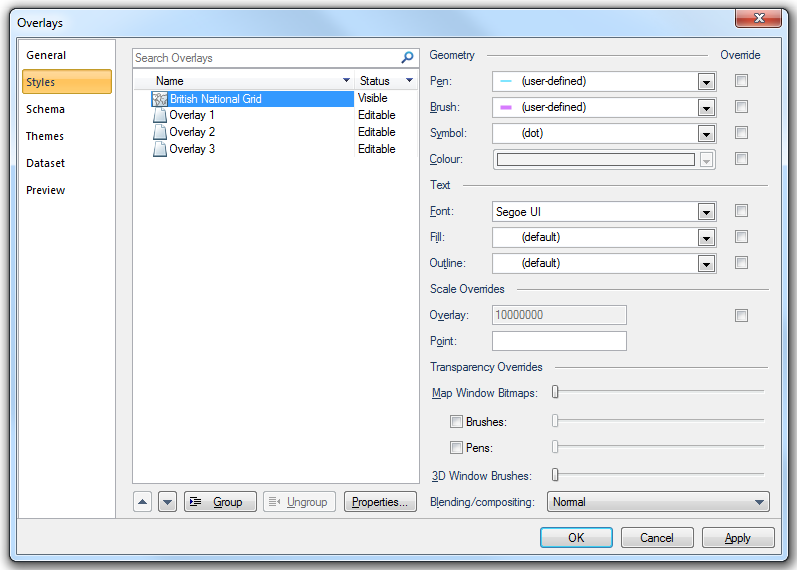The width and height of the screenshot is (797, 570).
Task: Click the cyan Pen style preview icon
Action: click(506, 81)
